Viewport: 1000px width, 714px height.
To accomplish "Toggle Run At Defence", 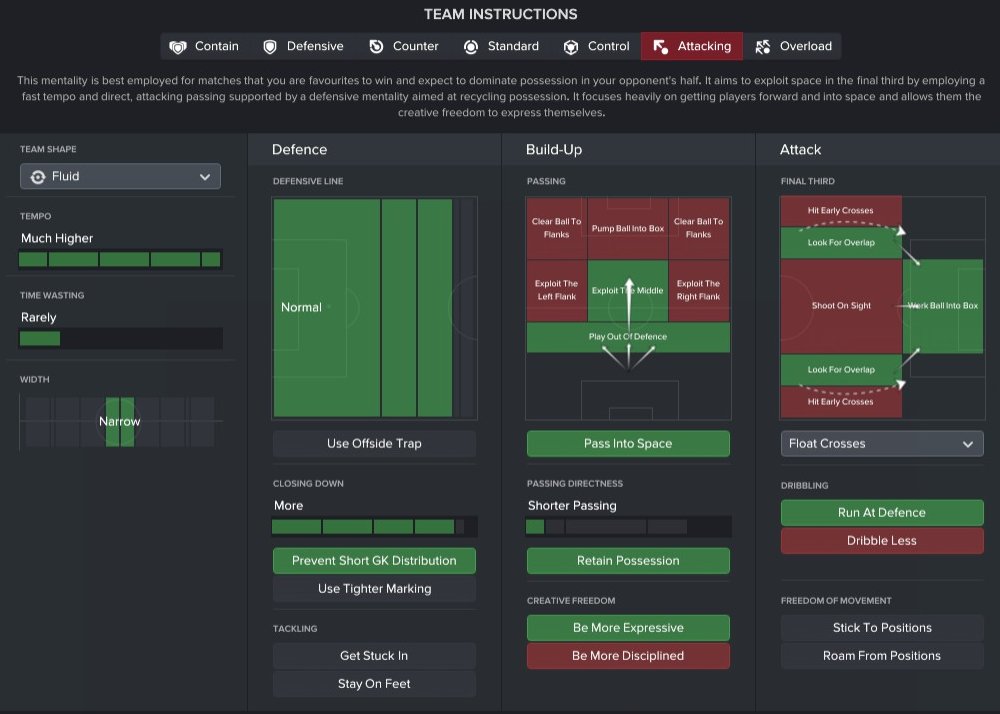I will [882, 513].
